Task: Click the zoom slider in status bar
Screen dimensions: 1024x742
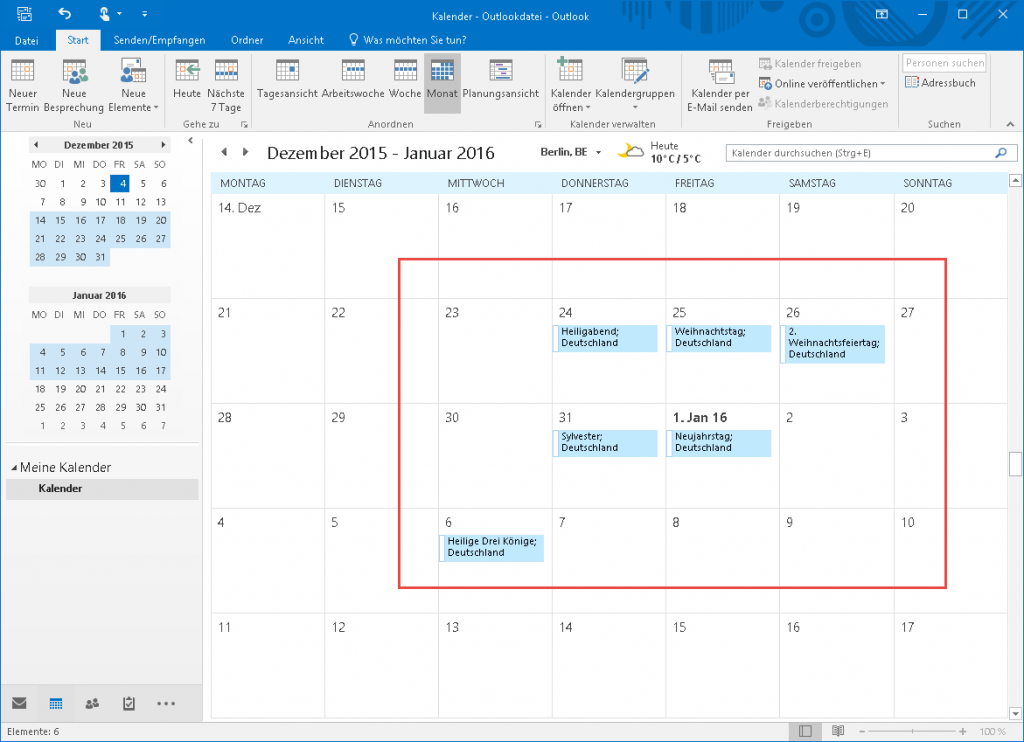Action: [917, 731]
